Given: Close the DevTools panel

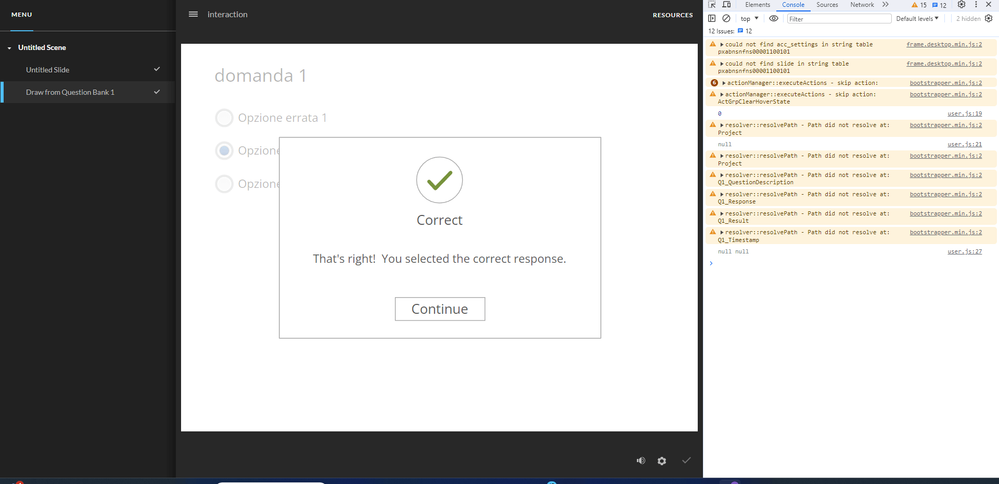Looking at the screenshot, I should pyautogui.click(x=988, y=4).
